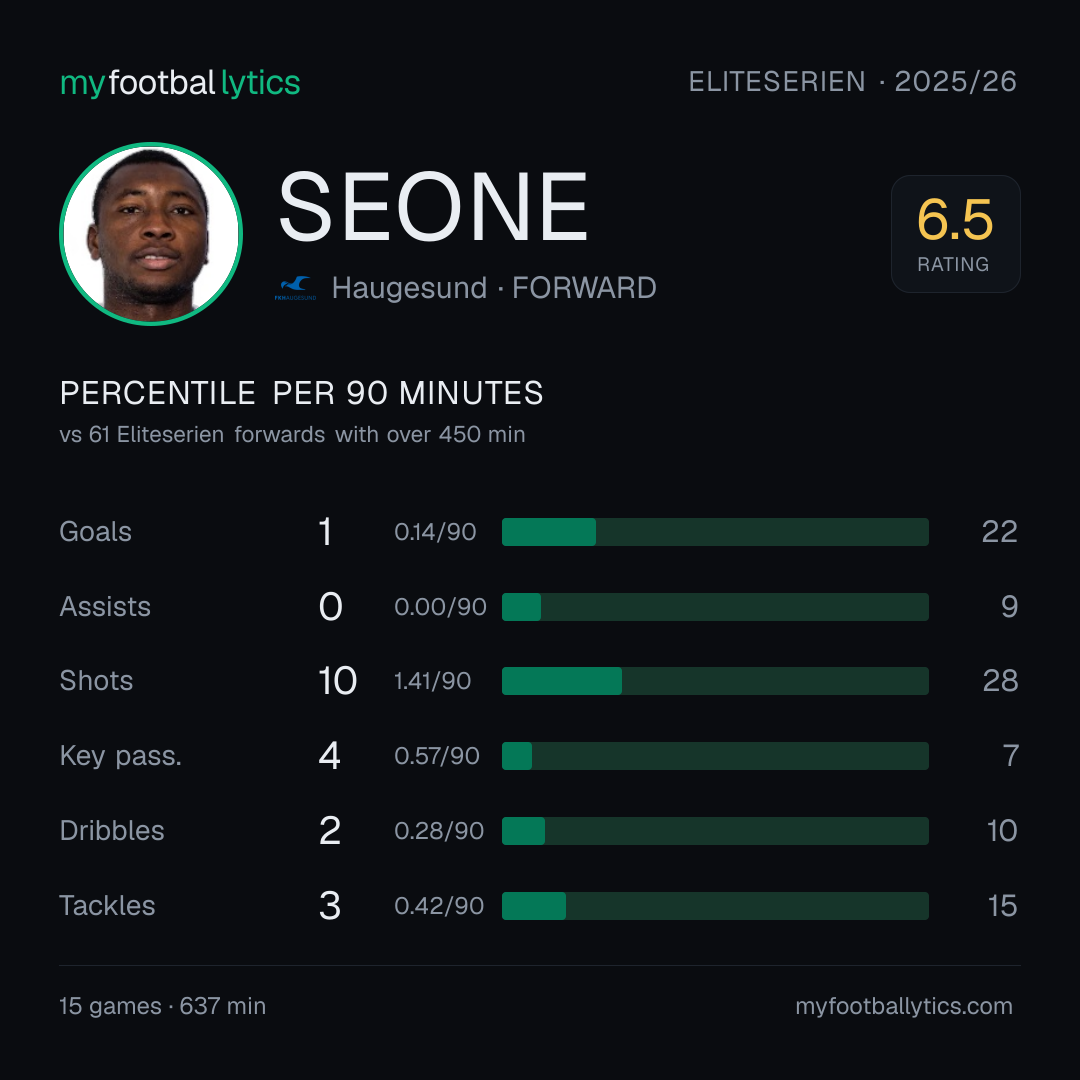
Task: Open the myfootballytics.com footer link
Action: [x=904, y=1006]
